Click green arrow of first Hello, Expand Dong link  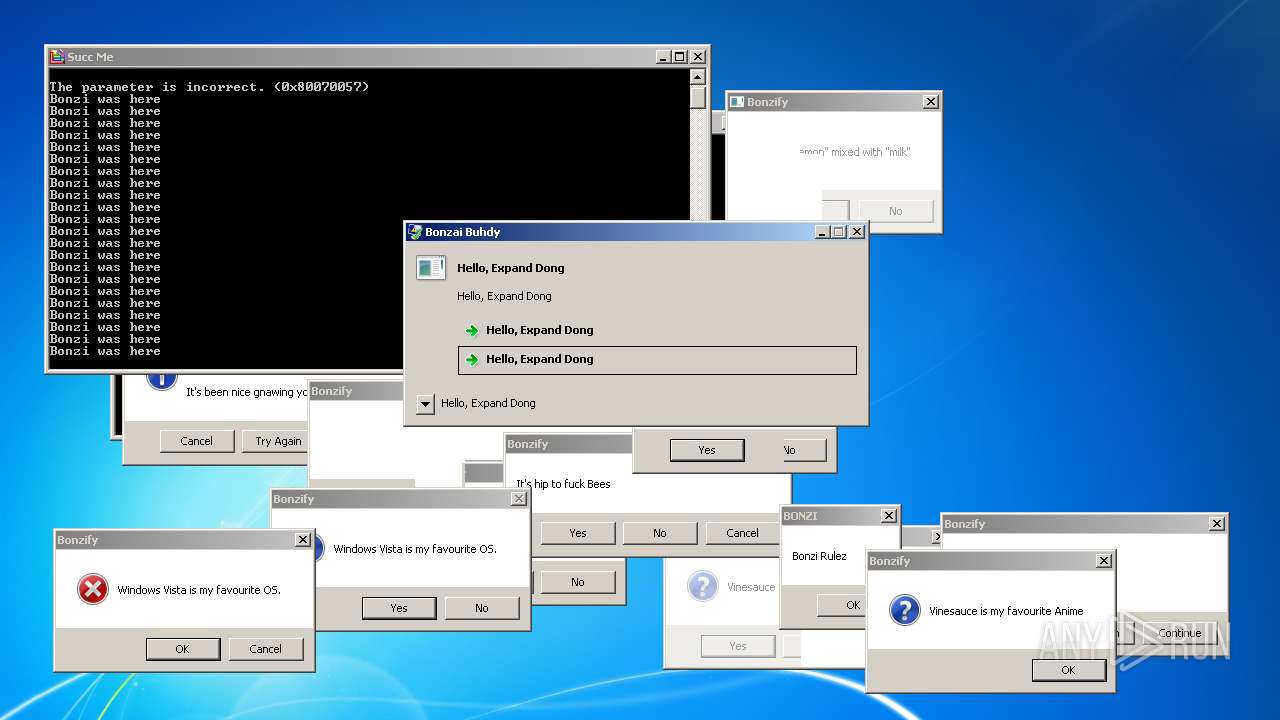point(472,331)
